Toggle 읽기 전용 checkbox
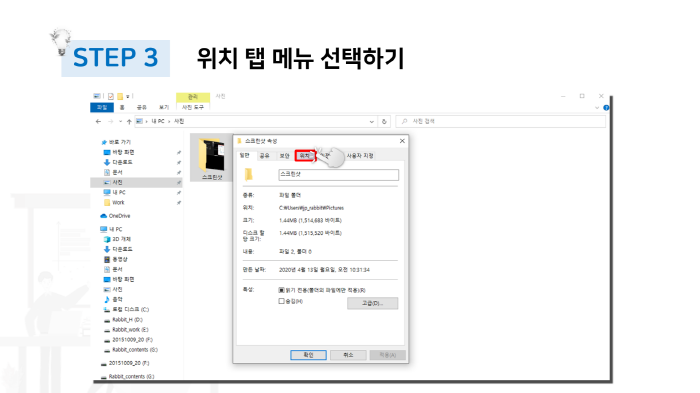Image resolution: width=700 pixels, height=393 pixels. pos(281,290)
